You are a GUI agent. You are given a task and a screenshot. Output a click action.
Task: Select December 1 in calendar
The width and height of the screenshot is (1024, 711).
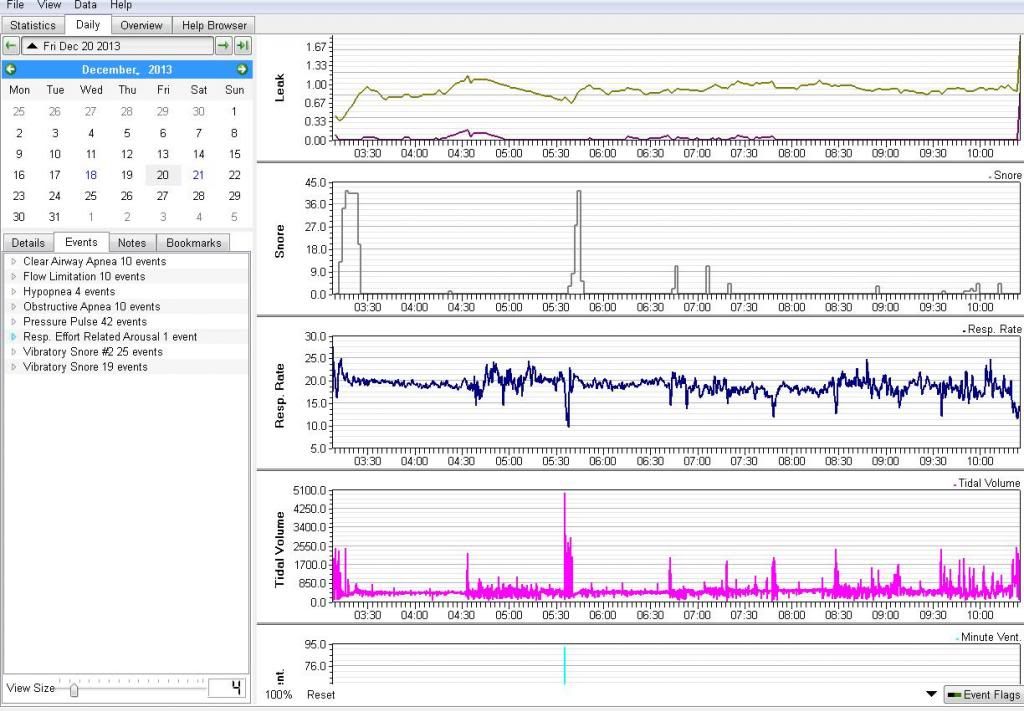point(234,112)
